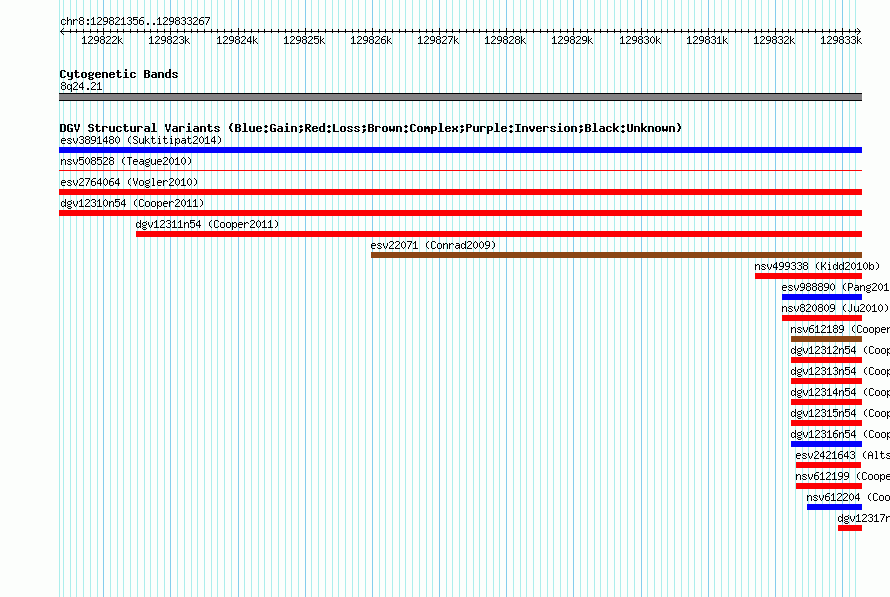Click ruler position 129829k

(x=572, y=40)
